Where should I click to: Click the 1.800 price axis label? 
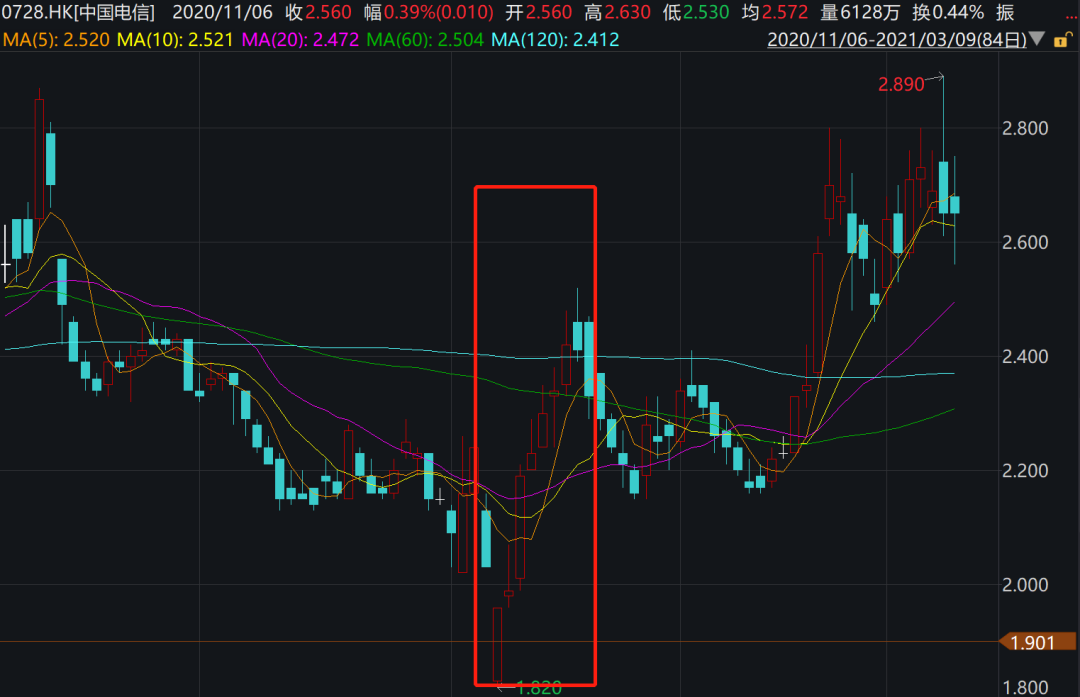pos(1025,687)
